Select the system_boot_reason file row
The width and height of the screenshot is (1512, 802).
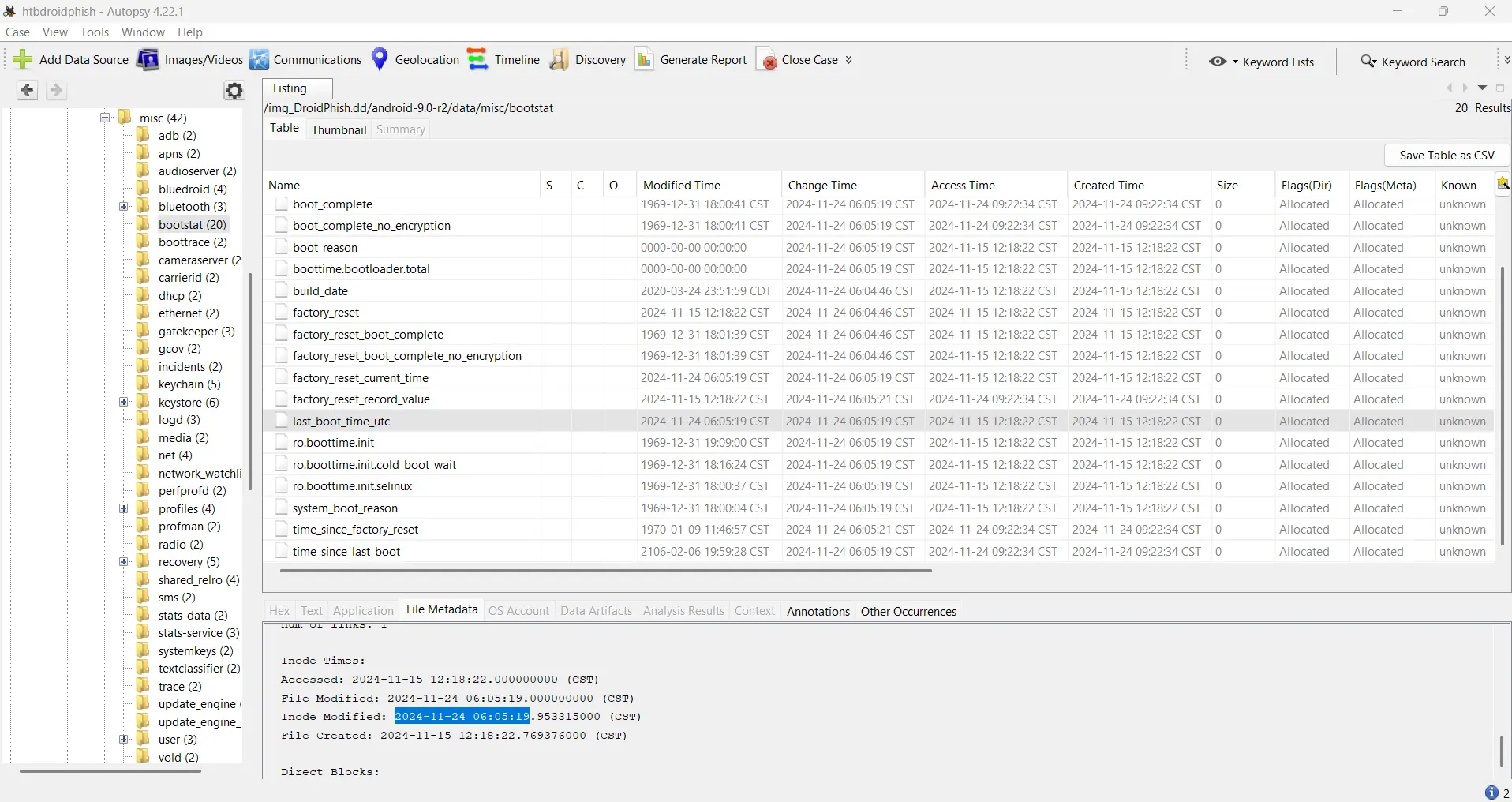pos(878,508)
